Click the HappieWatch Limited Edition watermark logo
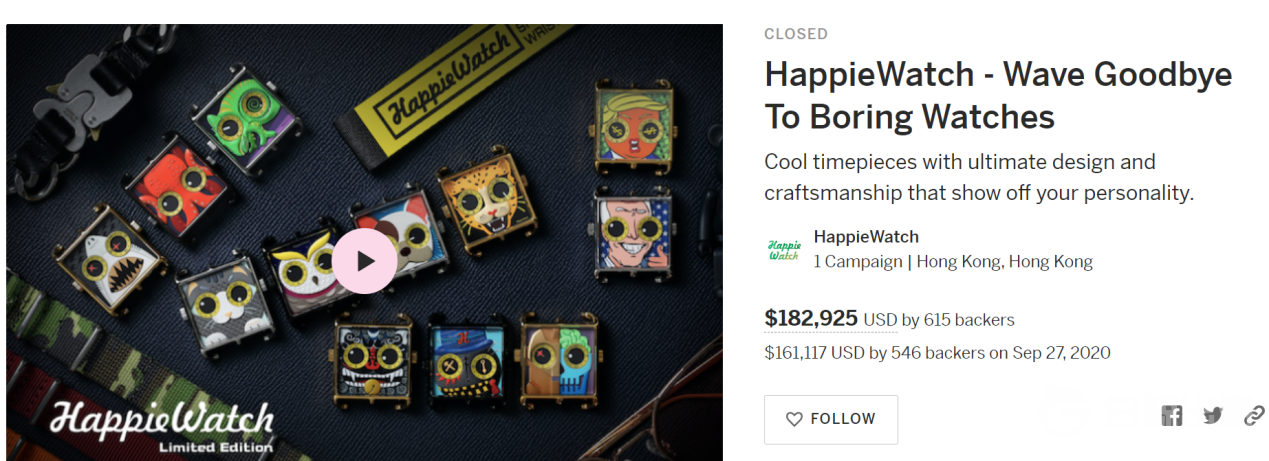Screen dimensions: 1269x461 coord(162,426)
